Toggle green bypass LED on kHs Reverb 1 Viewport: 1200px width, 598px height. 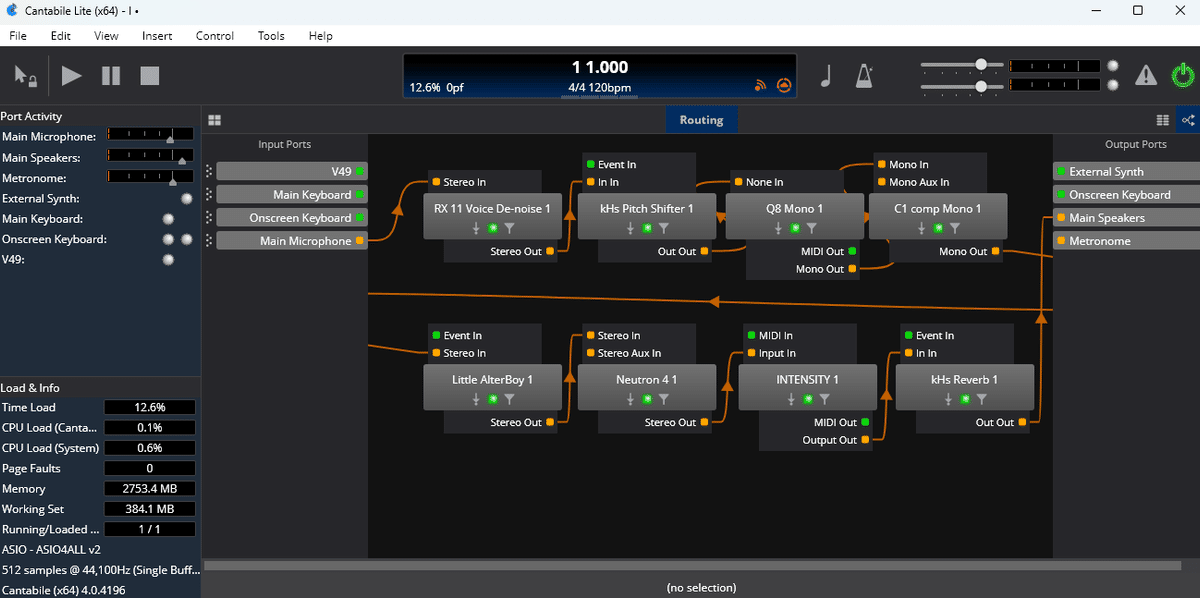tap(966, 399)
